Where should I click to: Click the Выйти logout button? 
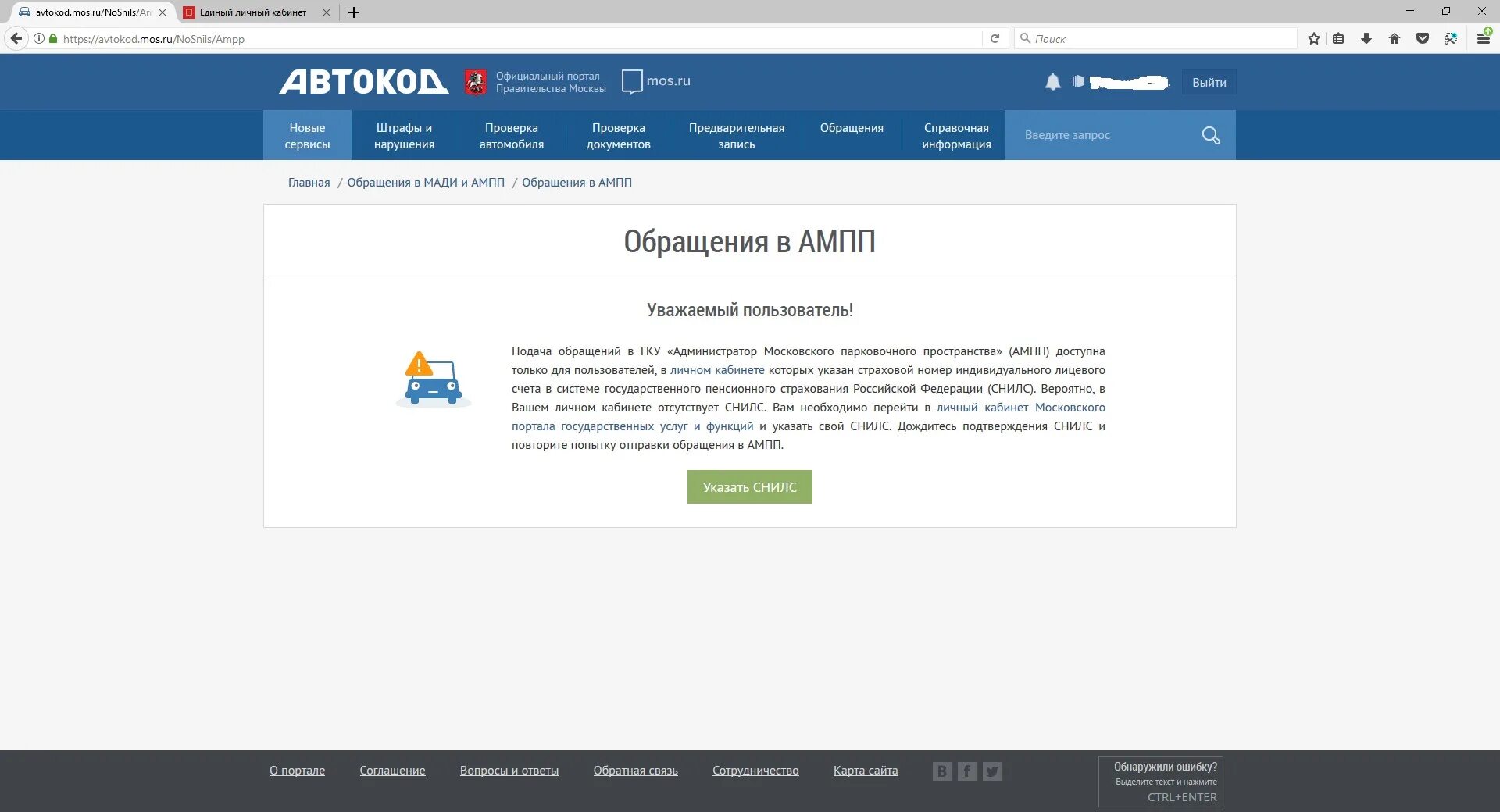click(x=1209, y=83)
